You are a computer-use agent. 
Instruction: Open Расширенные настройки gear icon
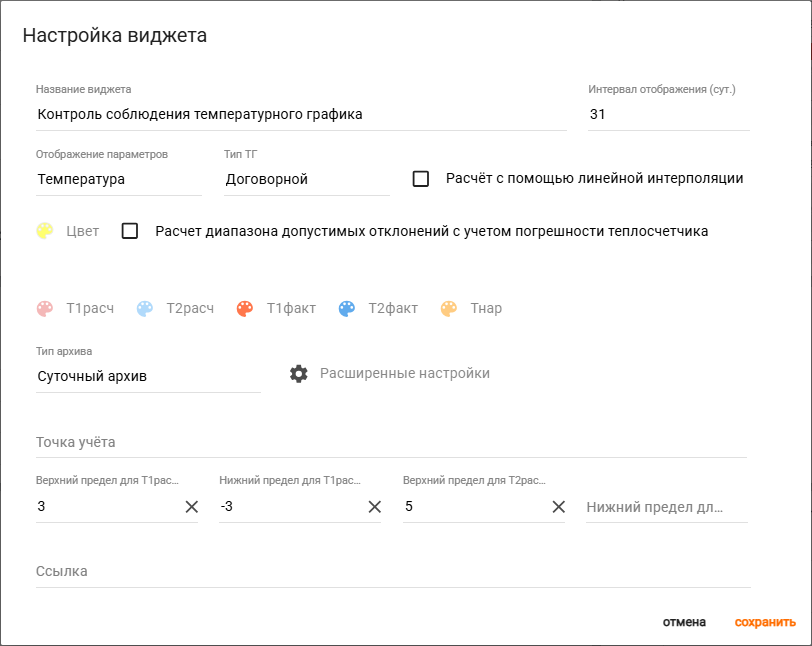[x=298, y=373]
